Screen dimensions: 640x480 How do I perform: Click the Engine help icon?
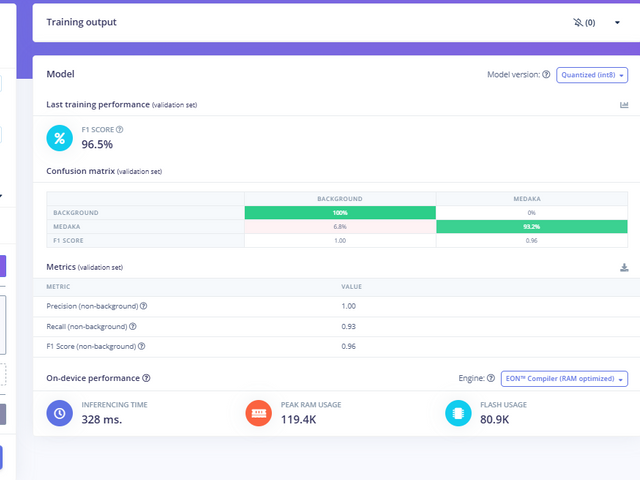[x=490, y=379]
